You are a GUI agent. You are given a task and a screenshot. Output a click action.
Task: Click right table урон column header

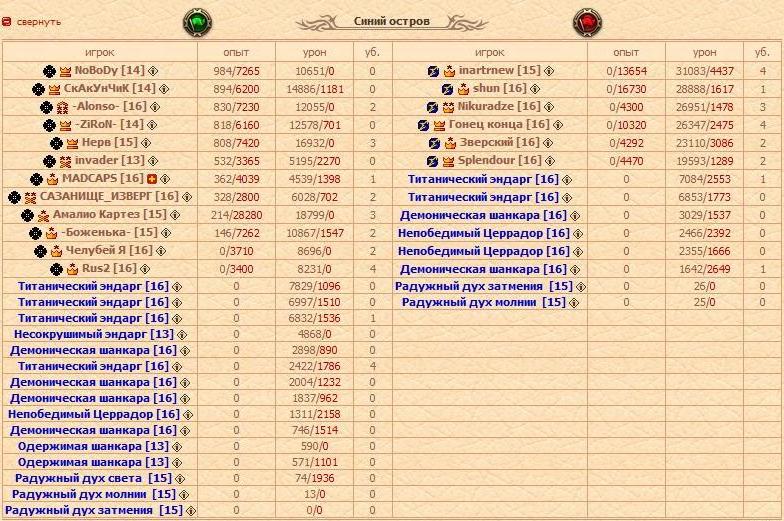[x=704, y=52]
